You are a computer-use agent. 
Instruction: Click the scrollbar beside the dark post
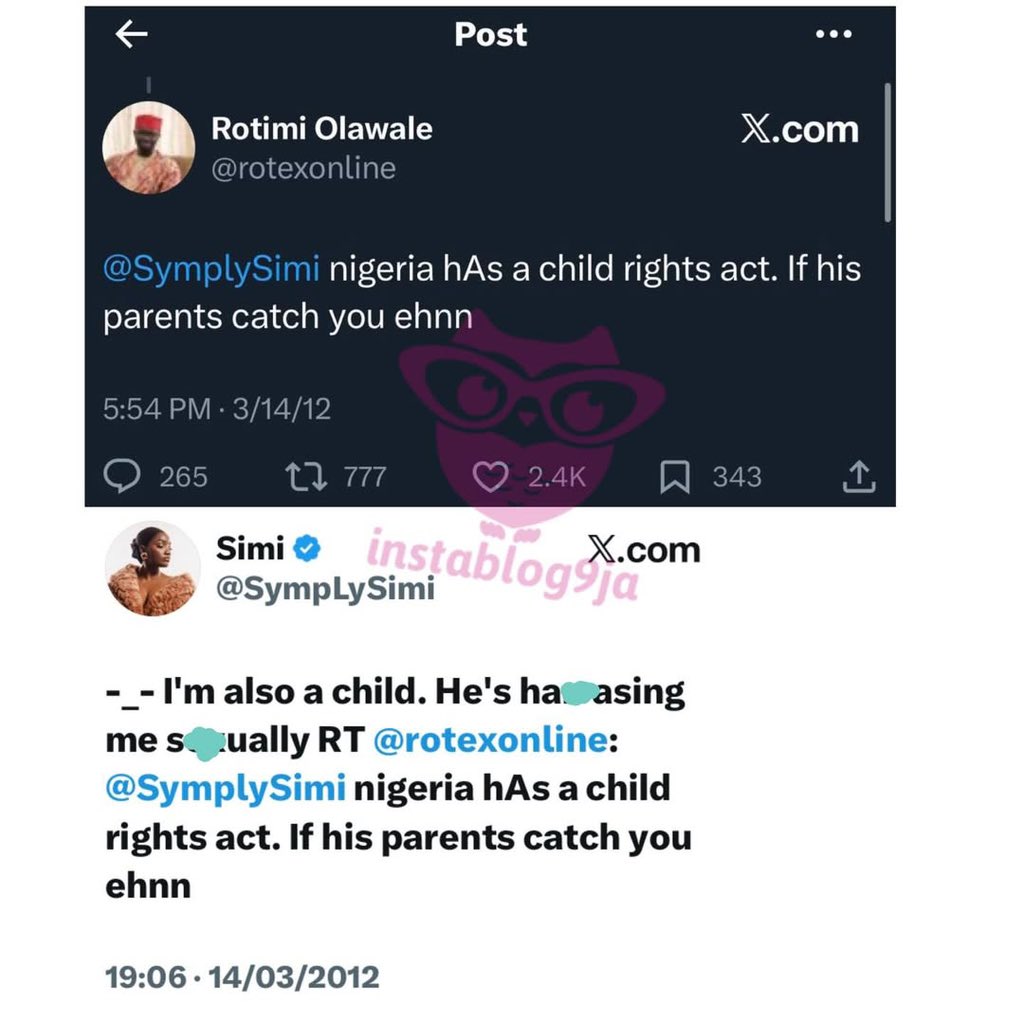coord(888,150)
